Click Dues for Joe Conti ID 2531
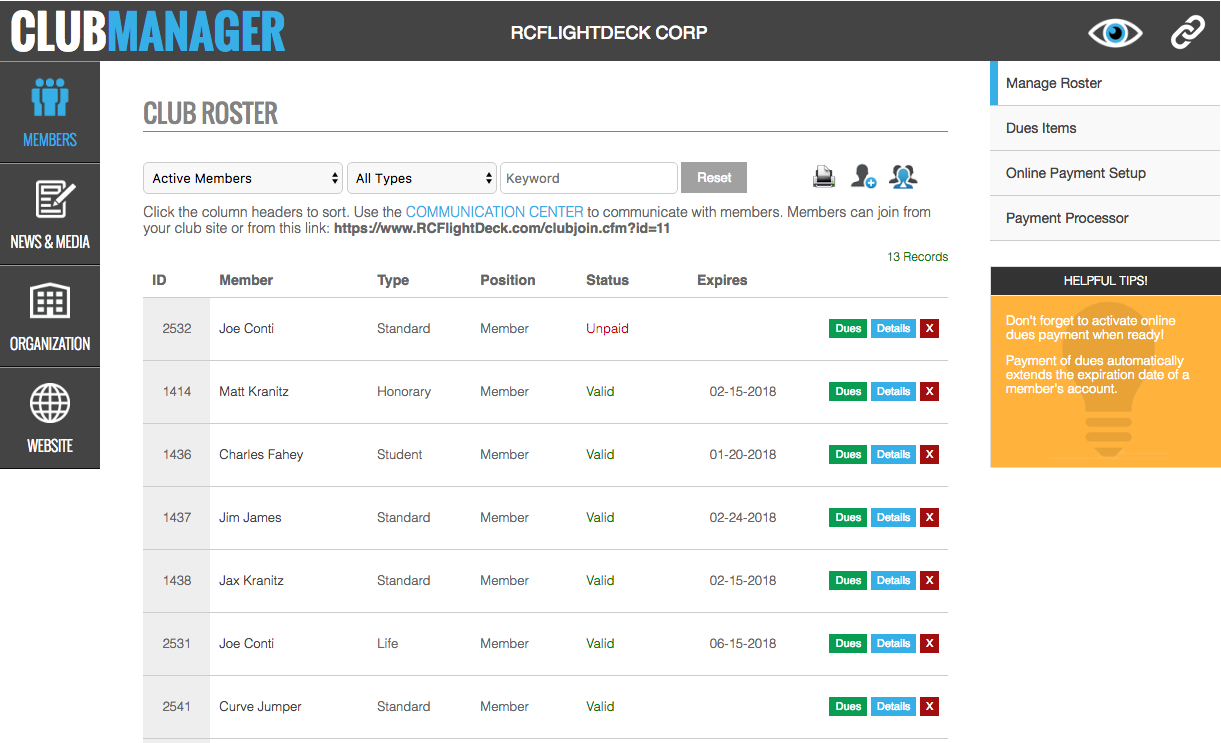This screenshot has height=743, width=1221. [848, 643]
